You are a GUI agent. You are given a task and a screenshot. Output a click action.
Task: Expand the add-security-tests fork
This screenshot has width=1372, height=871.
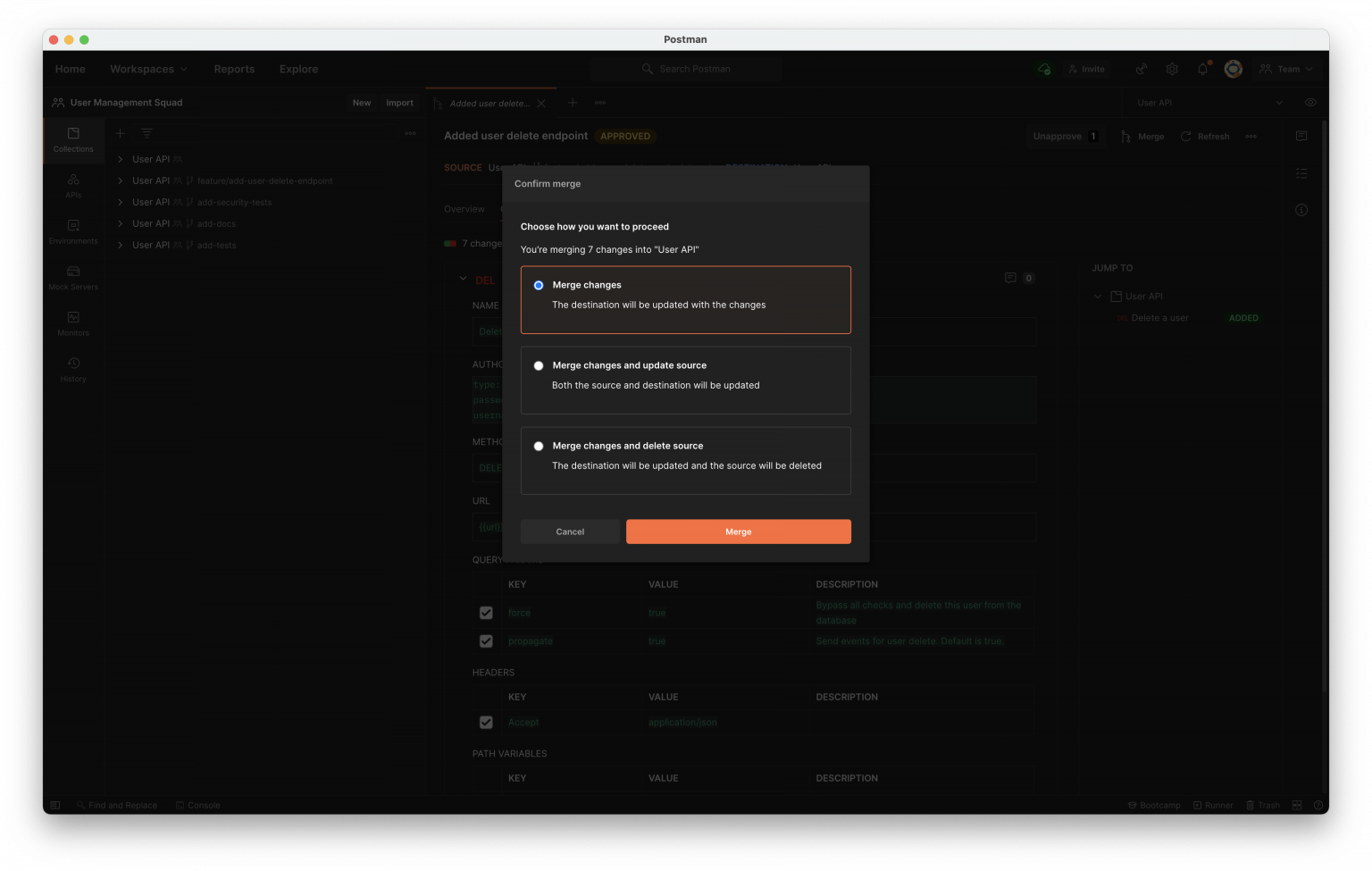(x=120, y=202)
